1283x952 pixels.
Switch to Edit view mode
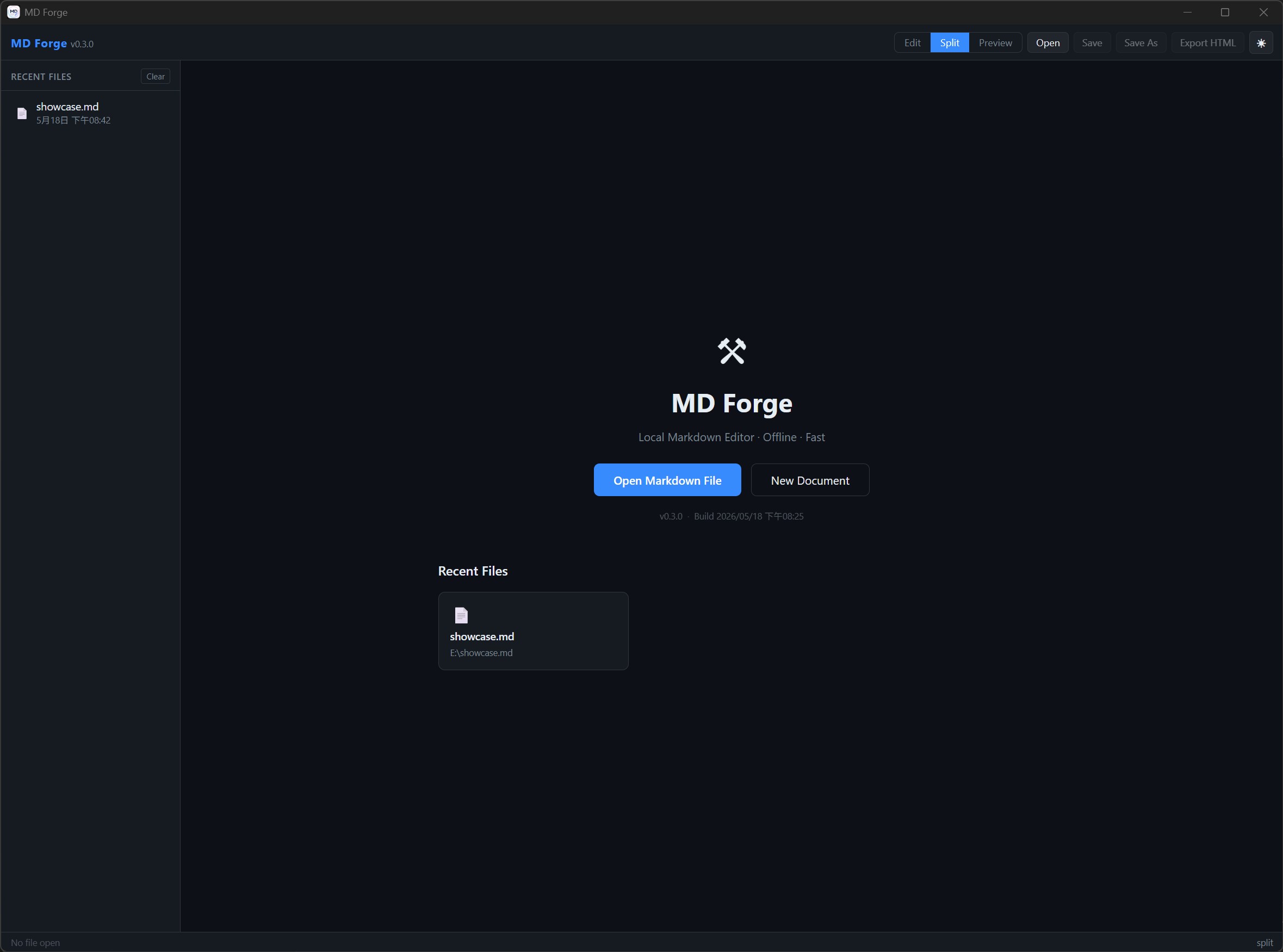(x=912, y=43)
